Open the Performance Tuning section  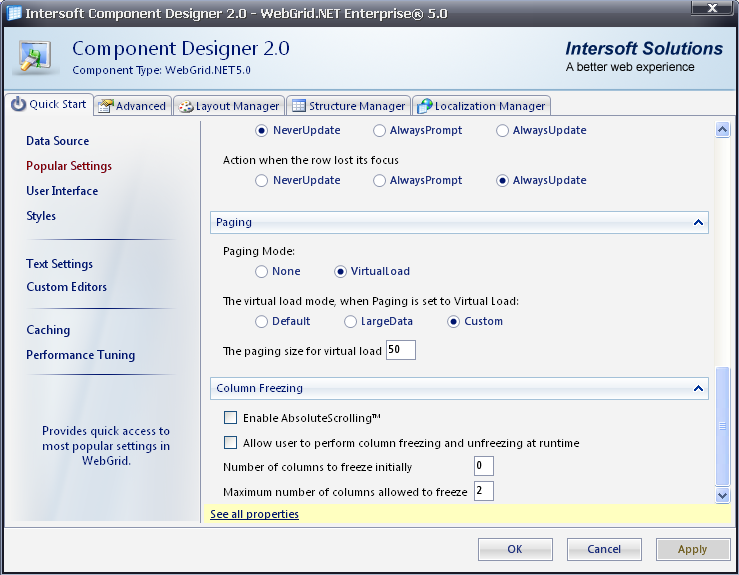coord(81,355)
